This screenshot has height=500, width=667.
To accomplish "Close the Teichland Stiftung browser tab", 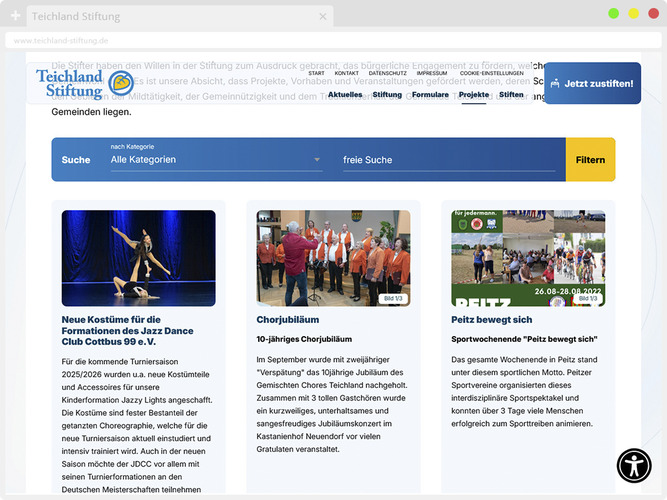I will point(323,16).
